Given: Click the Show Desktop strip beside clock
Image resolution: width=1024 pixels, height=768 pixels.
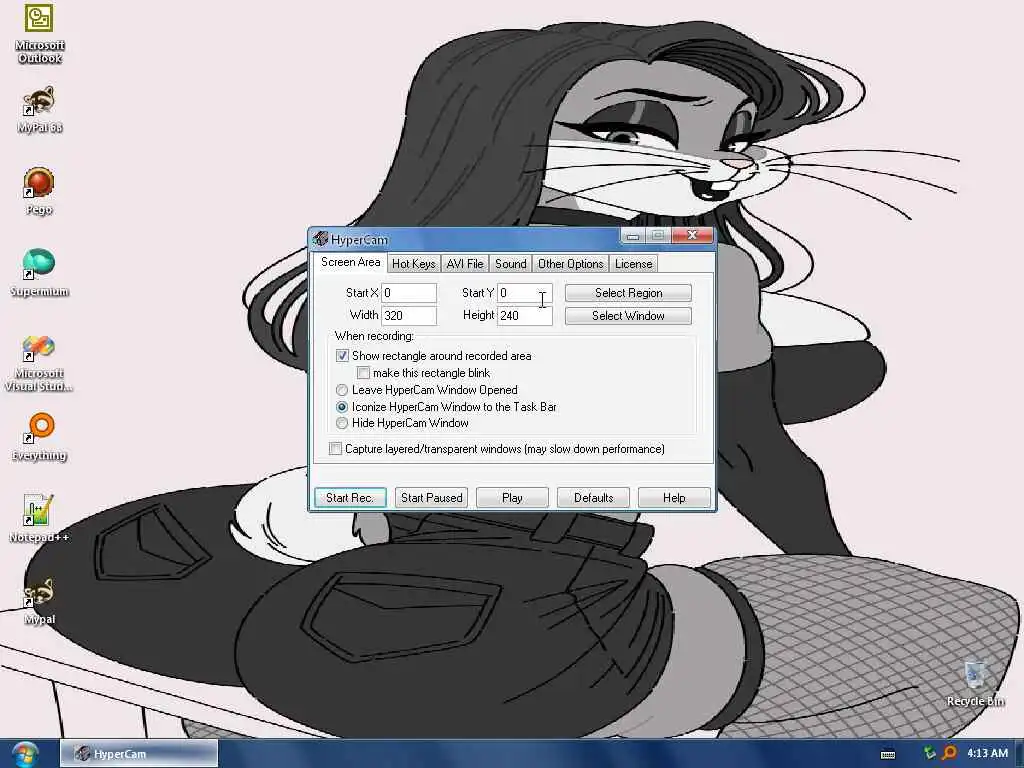Looking at the screenshot, I should pyautogui.click(x=1019, y=754).
